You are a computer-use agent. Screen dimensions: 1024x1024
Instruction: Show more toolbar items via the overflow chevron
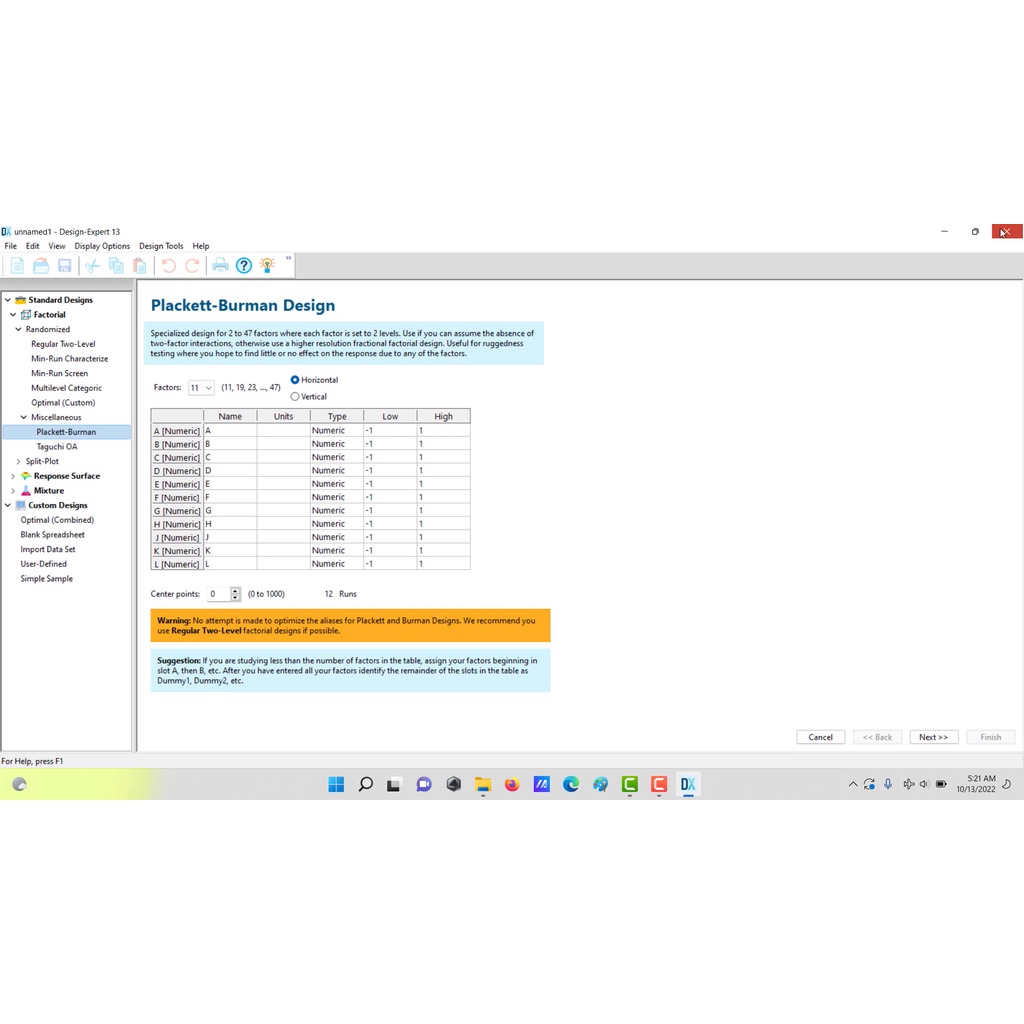click(289, 258)
